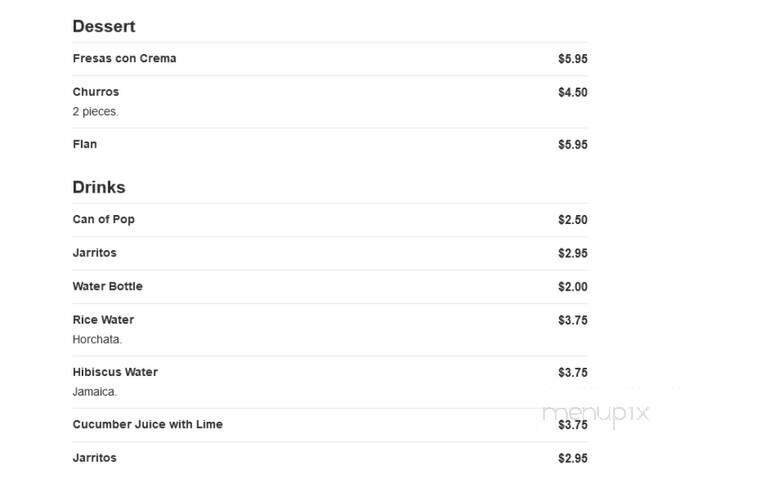Select Cucumber Juice with Lime
775x496 pixels.
point(147,425)
